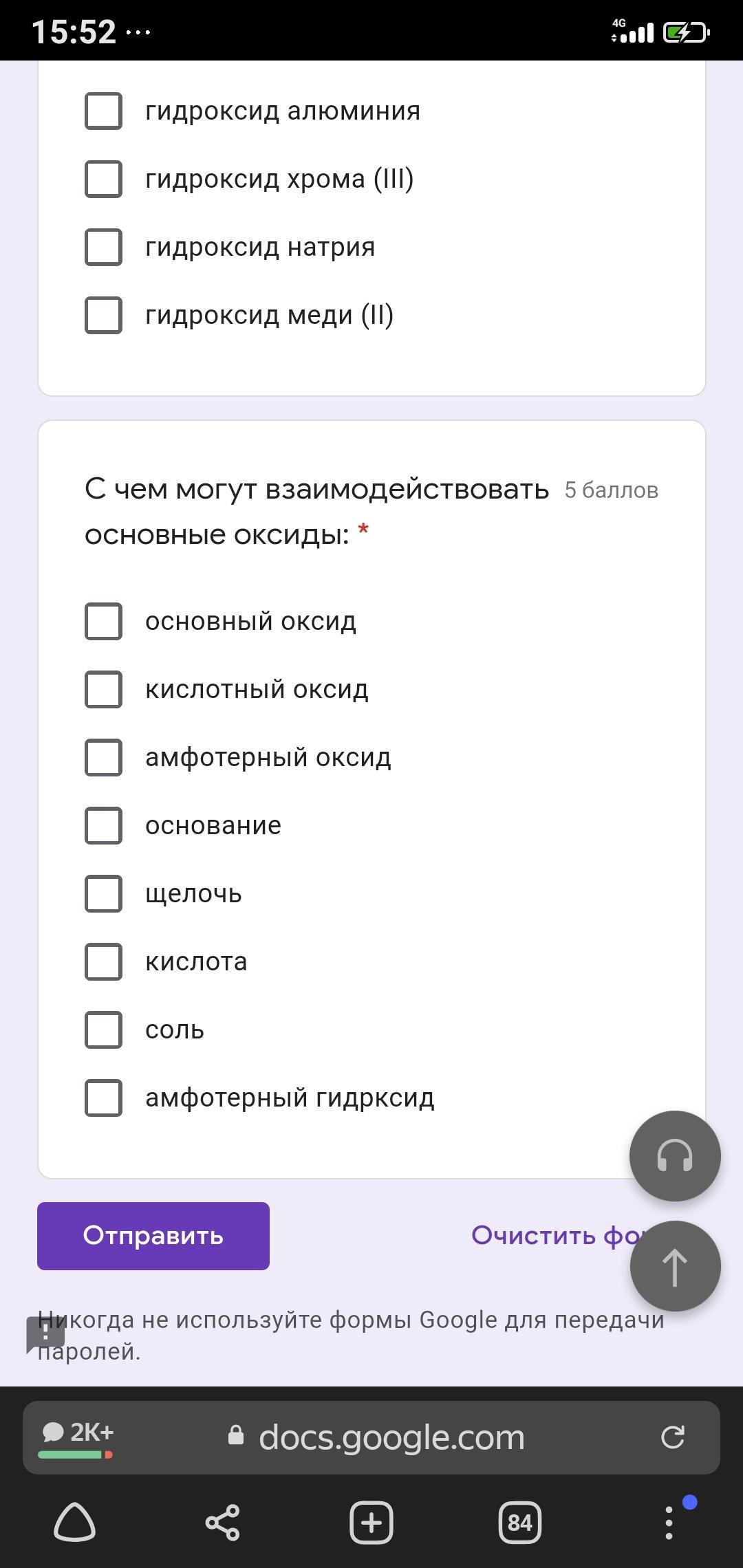Tap the scroll-to-top arrow button
Screen dimensions: 743x1568
tap(675, 1266)
